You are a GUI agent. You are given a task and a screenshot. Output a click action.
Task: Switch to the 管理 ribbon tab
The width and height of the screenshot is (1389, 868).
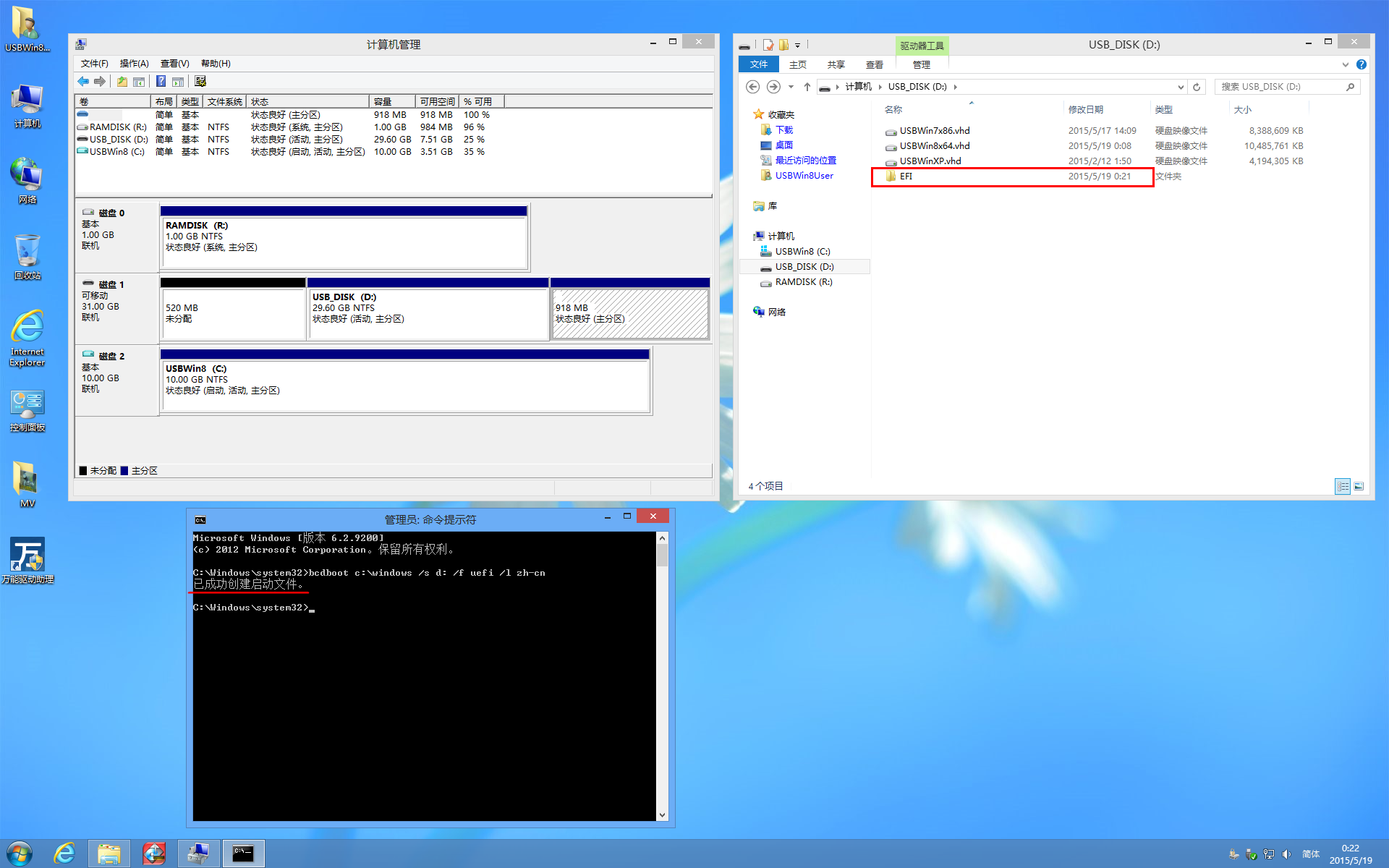[x=922, y=64]
